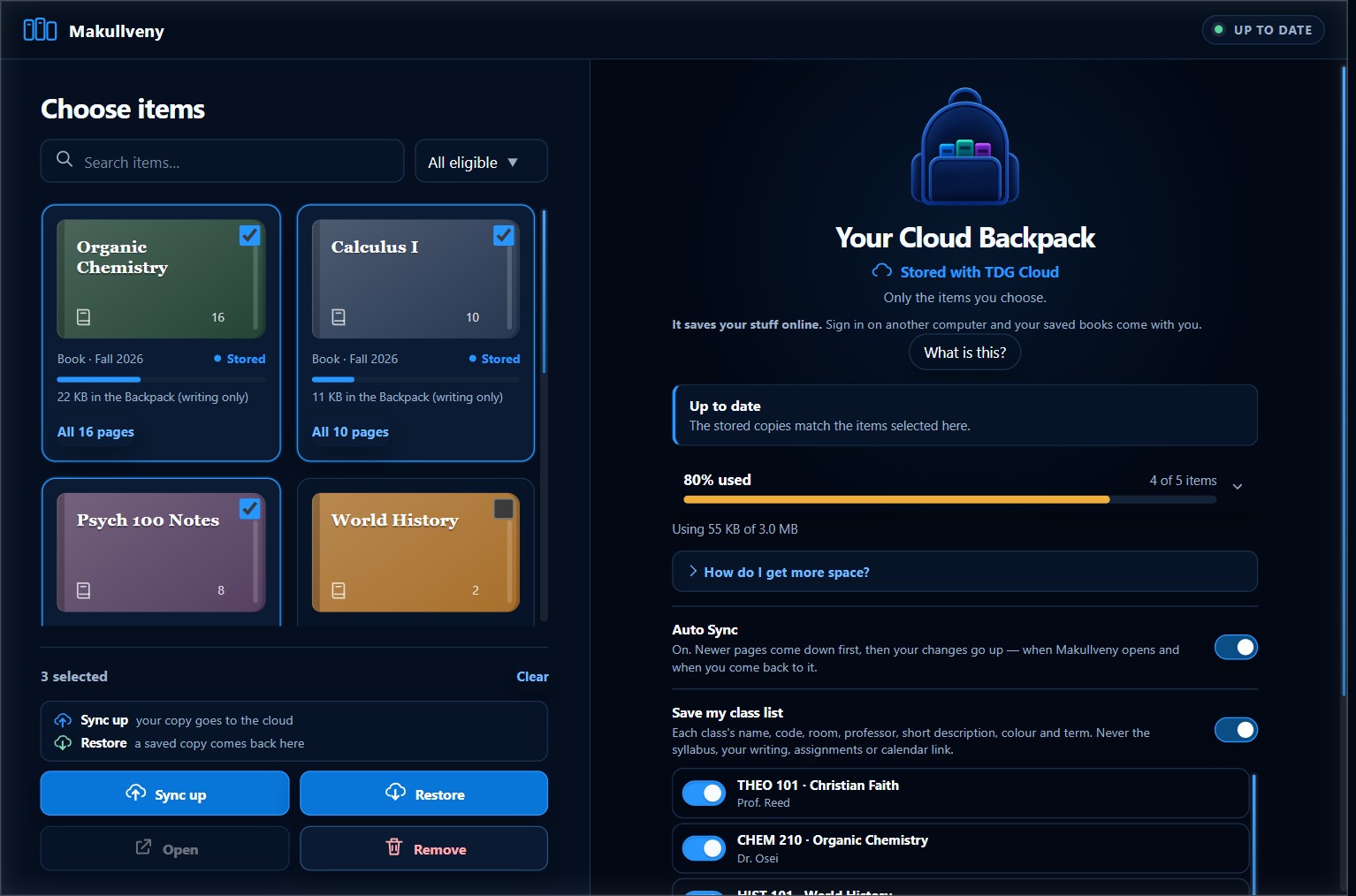Open the All eligible filter dropdown
This screenshot has height=896, width=1356.
(481, 162)
